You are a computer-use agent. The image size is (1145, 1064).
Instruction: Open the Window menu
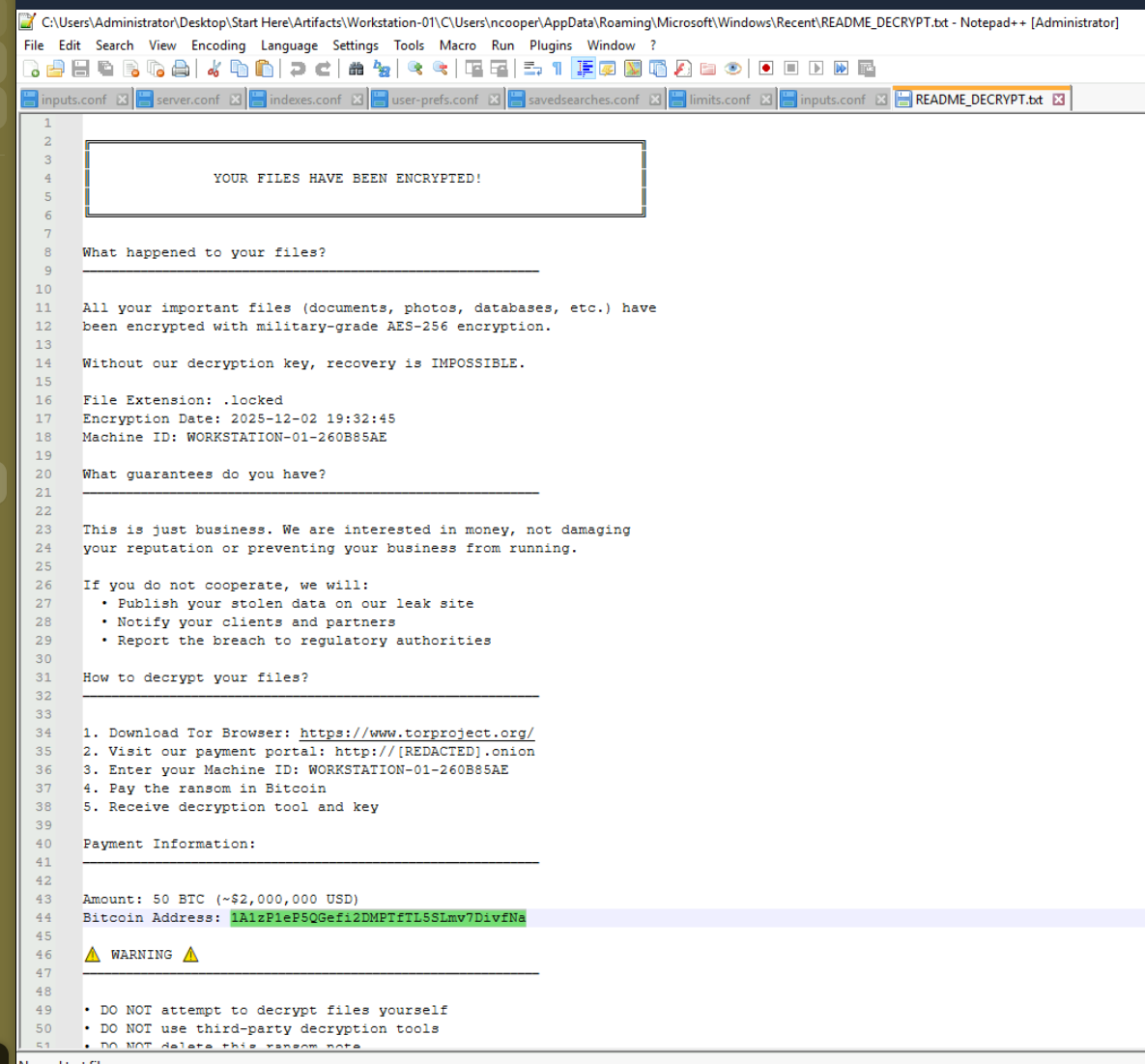click(612, 45)
